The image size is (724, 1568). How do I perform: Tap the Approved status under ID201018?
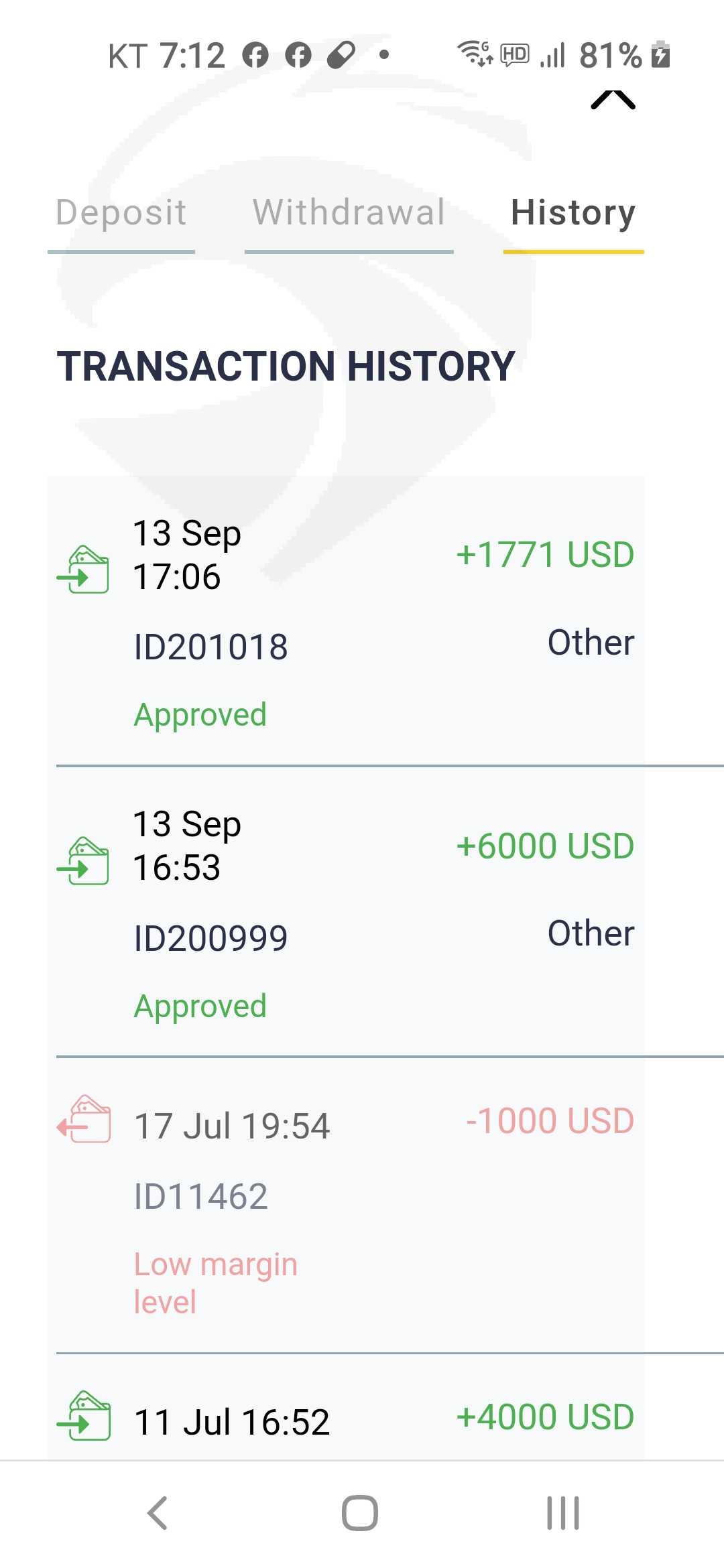coord(200,715)
